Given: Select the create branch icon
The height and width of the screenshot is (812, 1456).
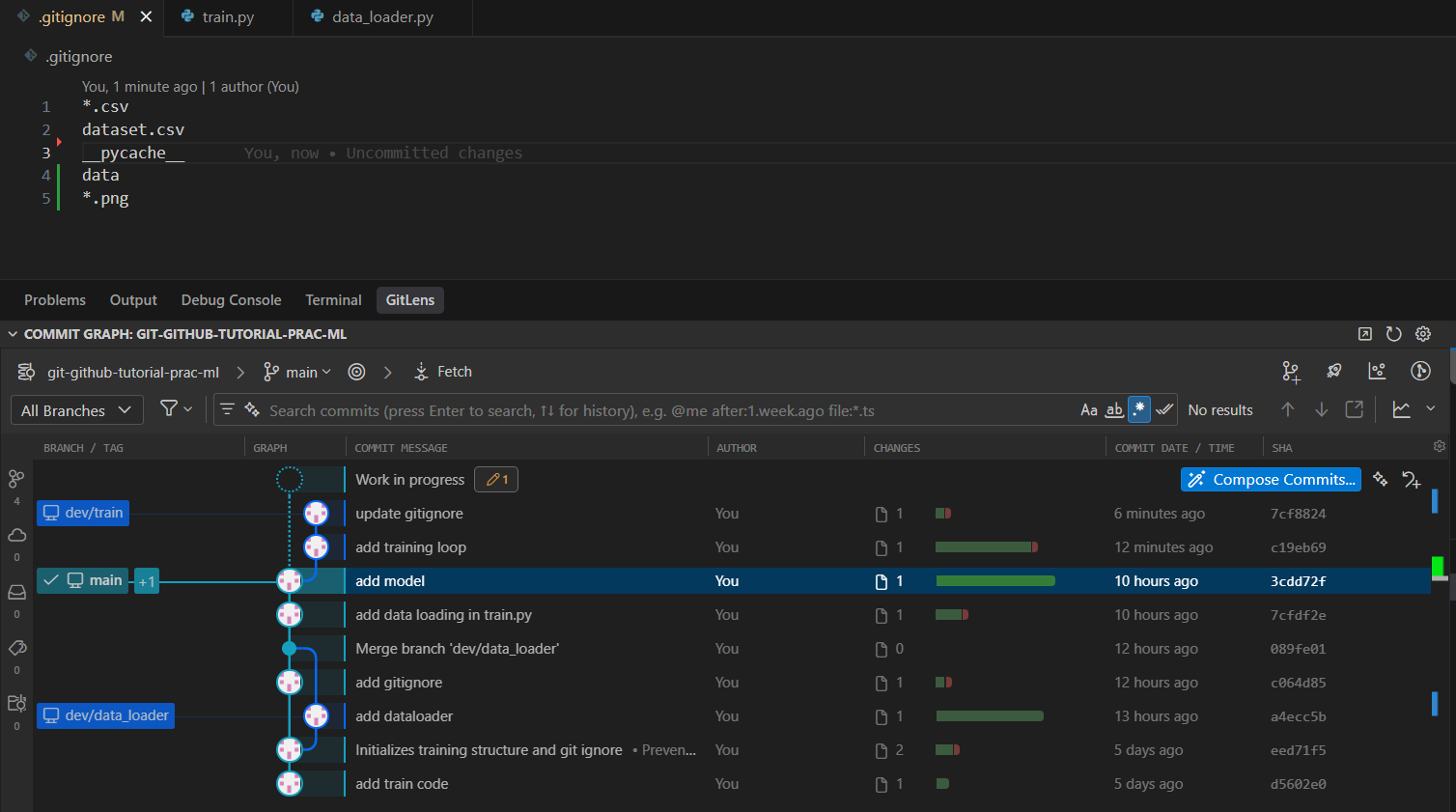Looking at the screenshot, I should pyautogui.click(x=1291, y=371).
